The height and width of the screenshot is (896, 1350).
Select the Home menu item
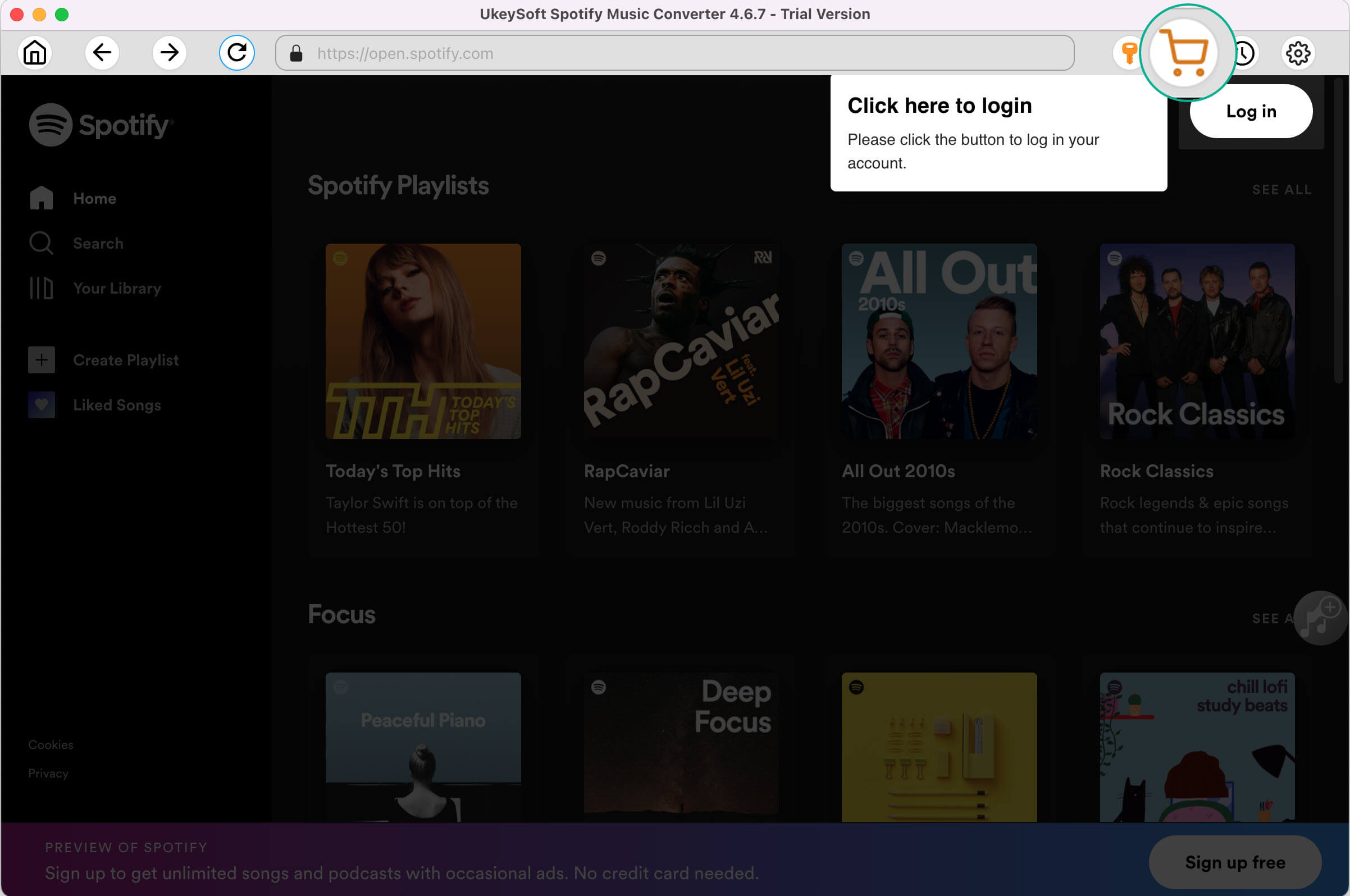tap(95, 198)
